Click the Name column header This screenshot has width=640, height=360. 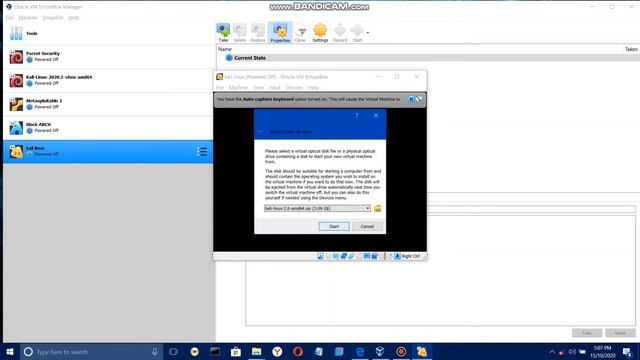225,49
